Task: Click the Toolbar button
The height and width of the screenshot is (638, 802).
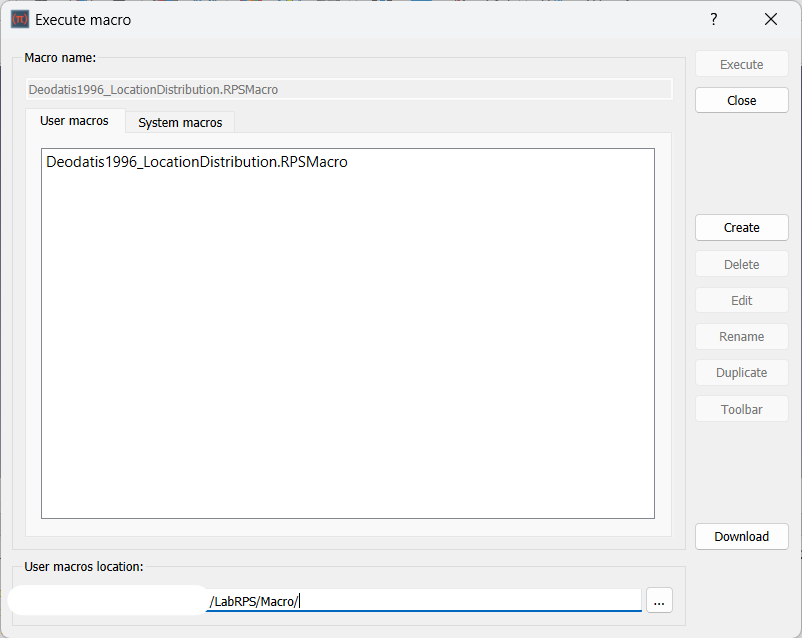Action: [x=741, y=410]
